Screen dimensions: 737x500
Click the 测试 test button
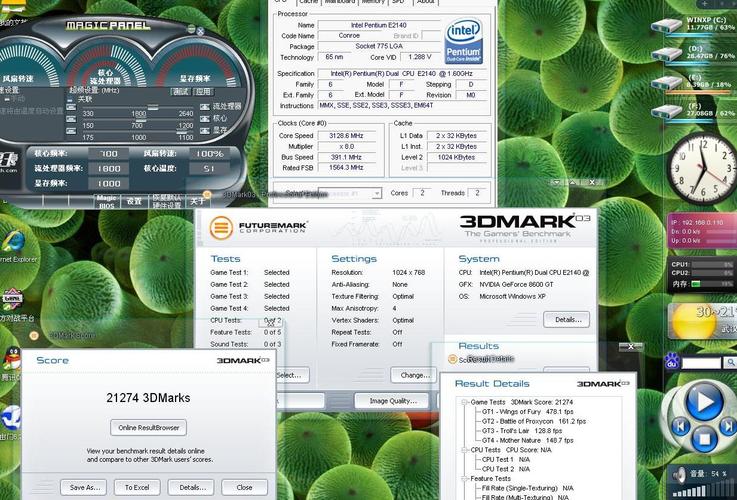[x=180, y=92]
